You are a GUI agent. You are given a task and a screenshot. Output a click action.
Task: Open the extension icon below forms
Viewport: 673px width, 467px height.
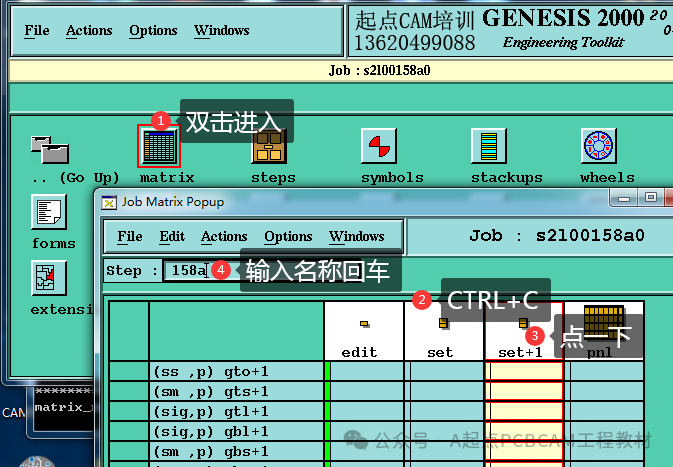click(49, 278)
